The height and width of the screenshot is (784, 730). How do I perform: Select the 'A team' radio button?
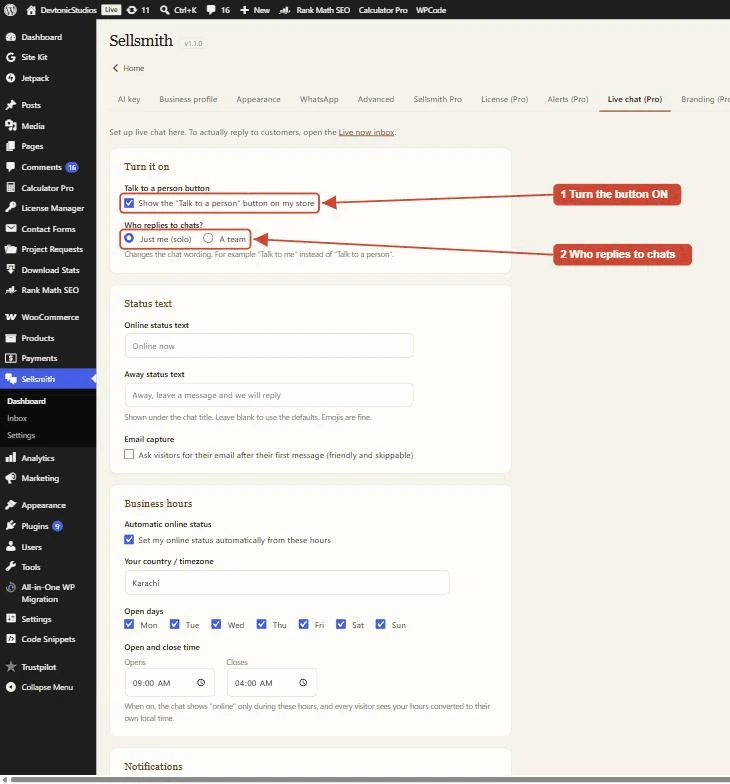208,238
